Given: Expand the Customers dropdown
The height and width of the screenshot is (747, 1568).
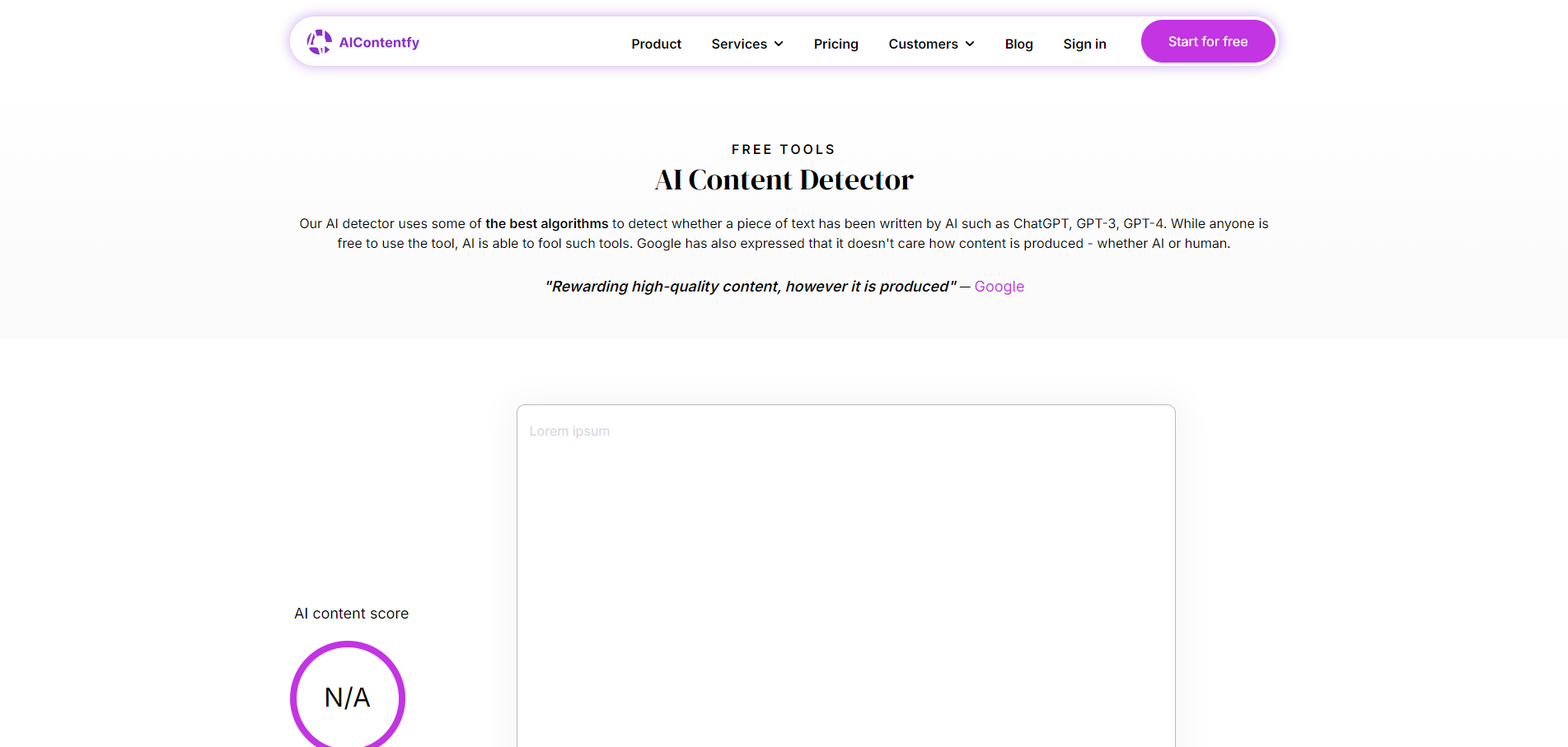Looking at the screenshot, I should pos(923,44).
